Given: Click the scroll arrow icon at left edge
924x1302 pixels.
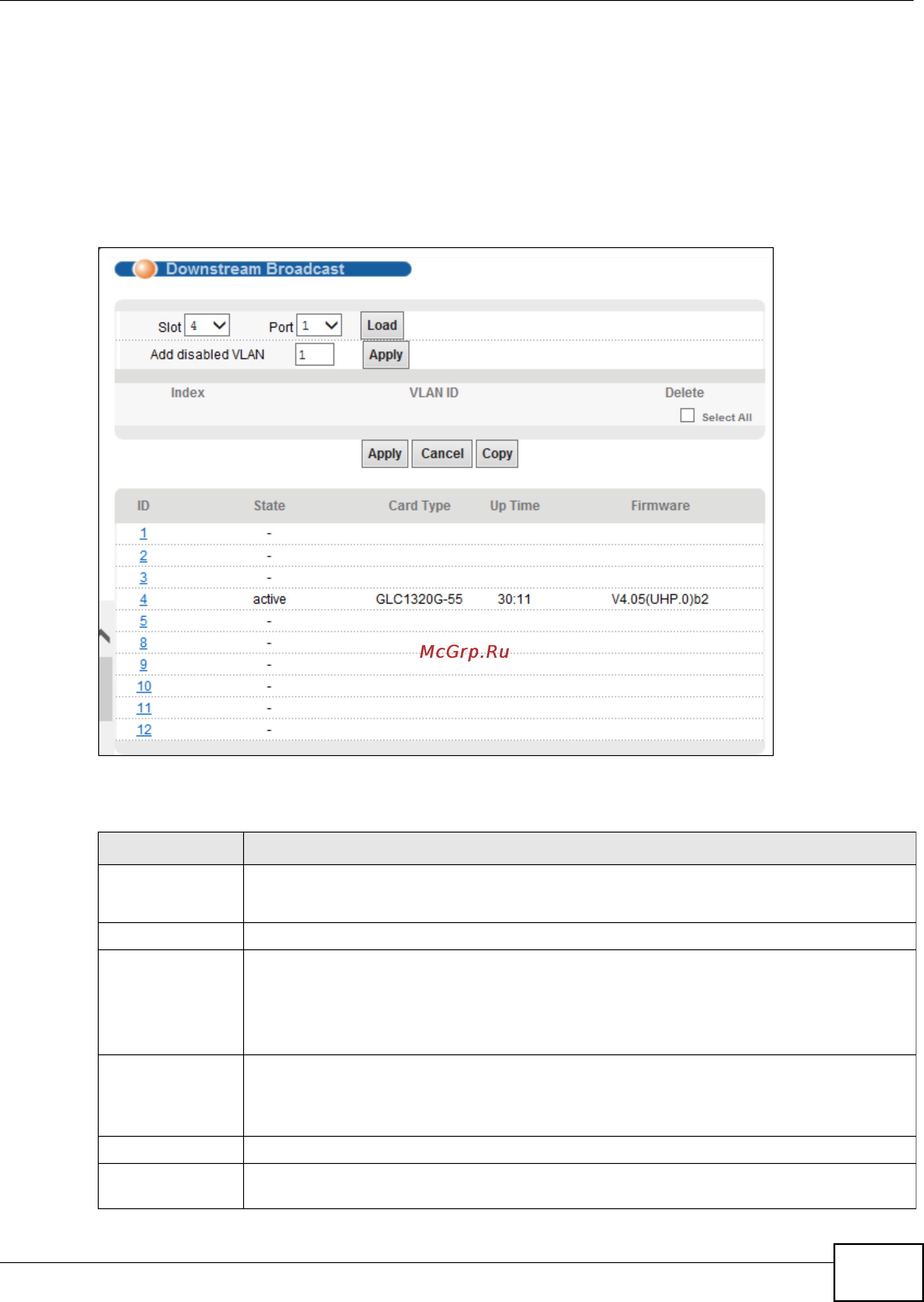Looking at the screenshot, I should click(x=105, y=635).
